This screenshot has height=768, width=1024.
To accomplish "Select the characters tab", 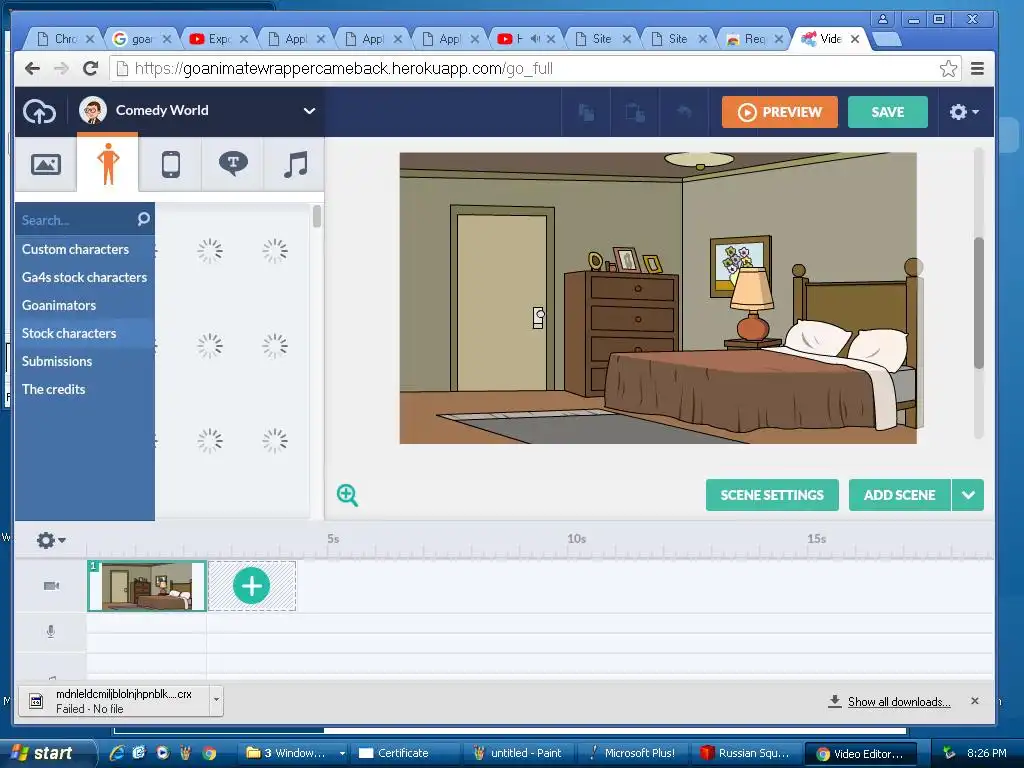I will (108, 163).
